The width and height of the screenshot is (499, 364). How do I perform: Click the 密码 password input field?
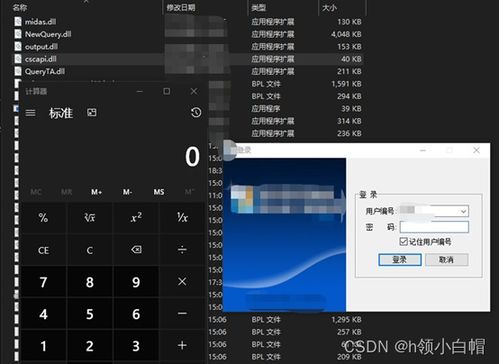(x=434, y=227)
